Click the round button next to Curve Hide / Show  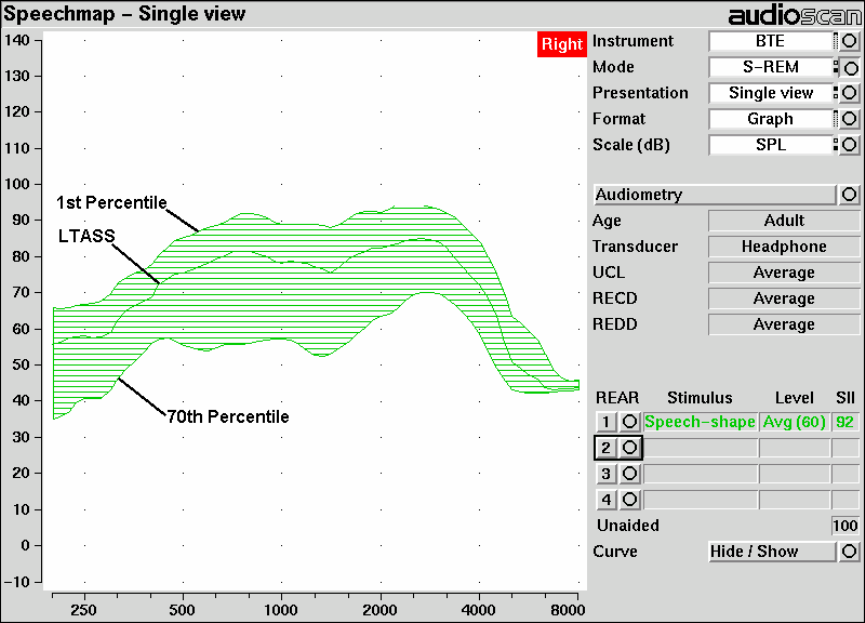(x=850, y=551)
